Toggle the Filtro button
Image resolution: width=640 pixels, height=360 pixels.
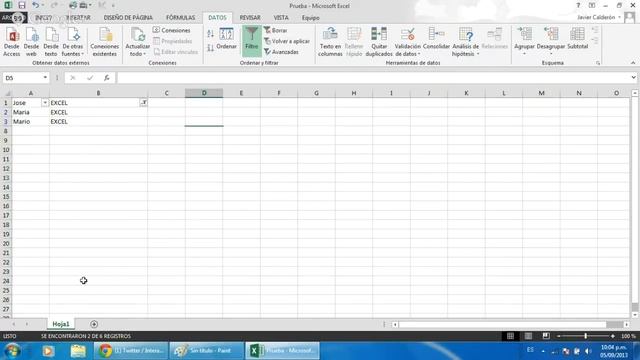click(252, 41)
